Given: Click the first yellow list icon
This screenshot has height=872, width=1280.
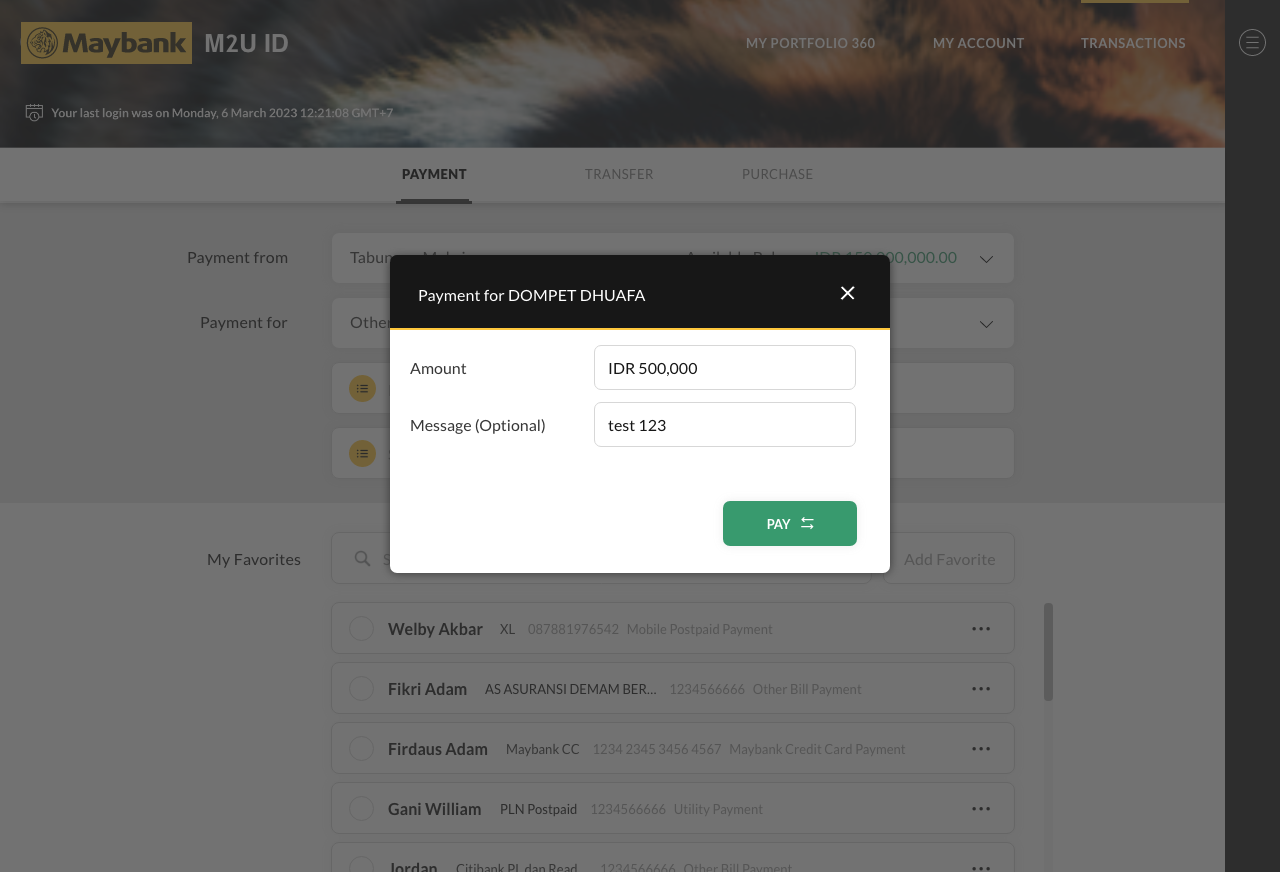Looking at the screenshot, I should [x=362, y=388].
